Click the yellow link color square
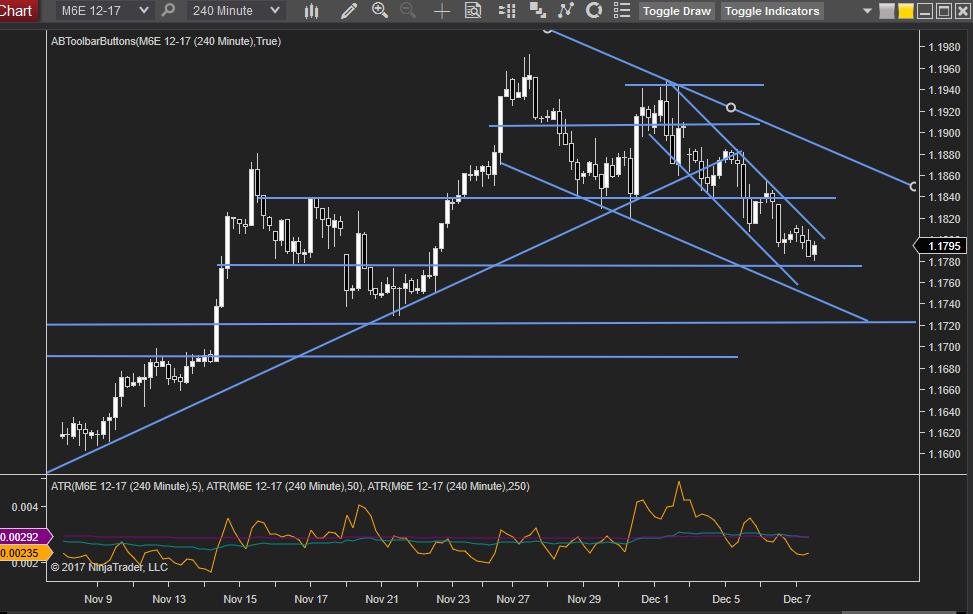The height and width of the screenshot is (614, 973). click(x=906, y=11)
